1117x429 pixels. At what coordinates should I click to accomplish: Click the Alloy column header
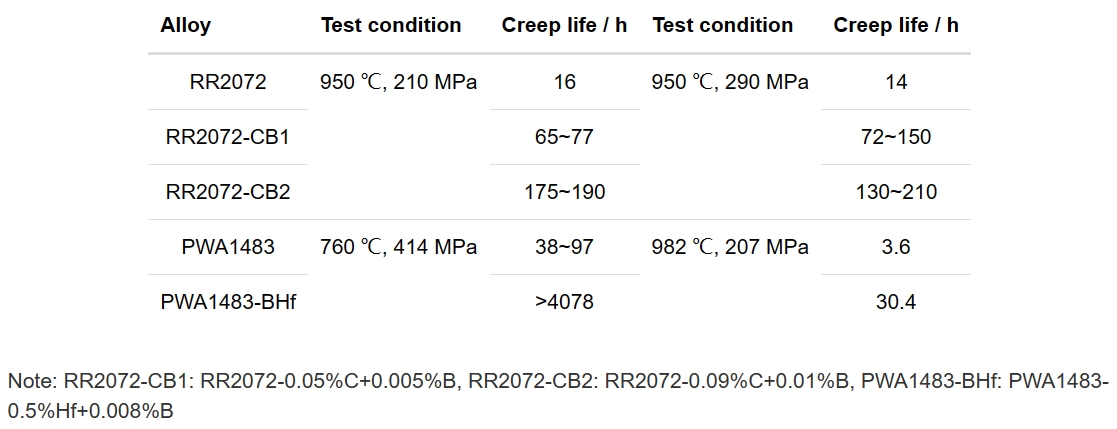185,26
